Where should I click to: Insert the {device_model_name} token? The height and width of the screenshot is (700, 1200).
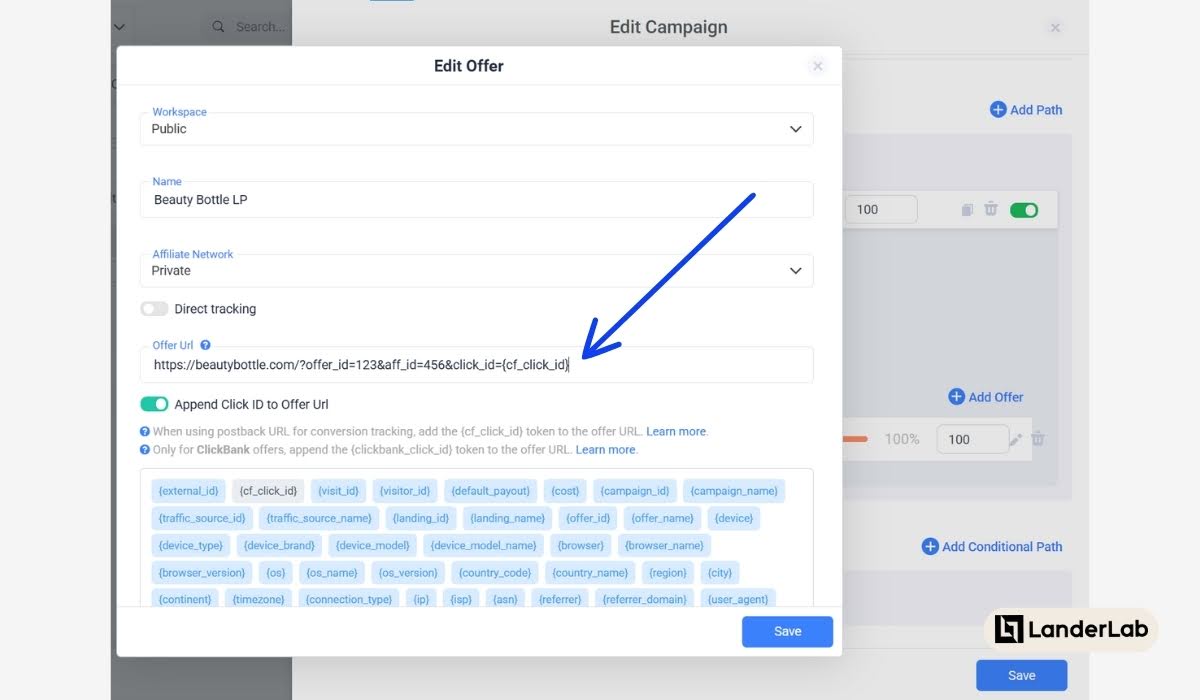(483, 545)
